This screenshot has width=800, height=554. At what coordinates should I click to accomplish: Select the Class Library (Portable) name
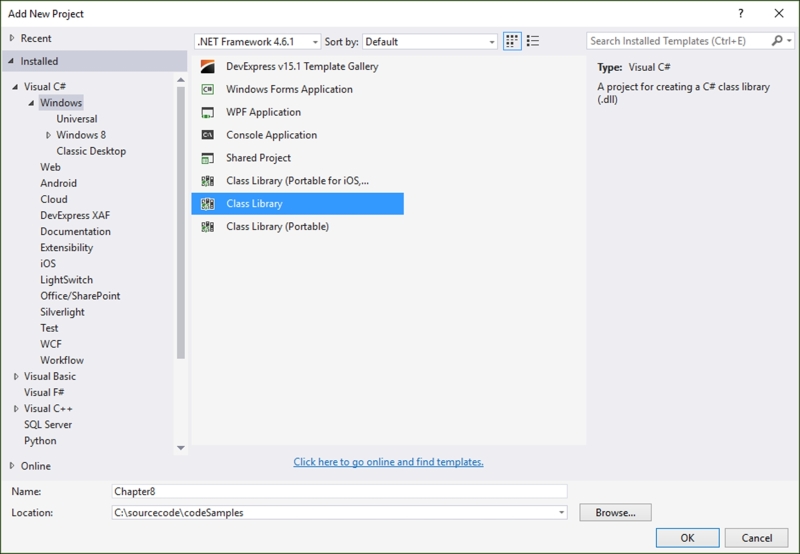click(x=278, y=226)
